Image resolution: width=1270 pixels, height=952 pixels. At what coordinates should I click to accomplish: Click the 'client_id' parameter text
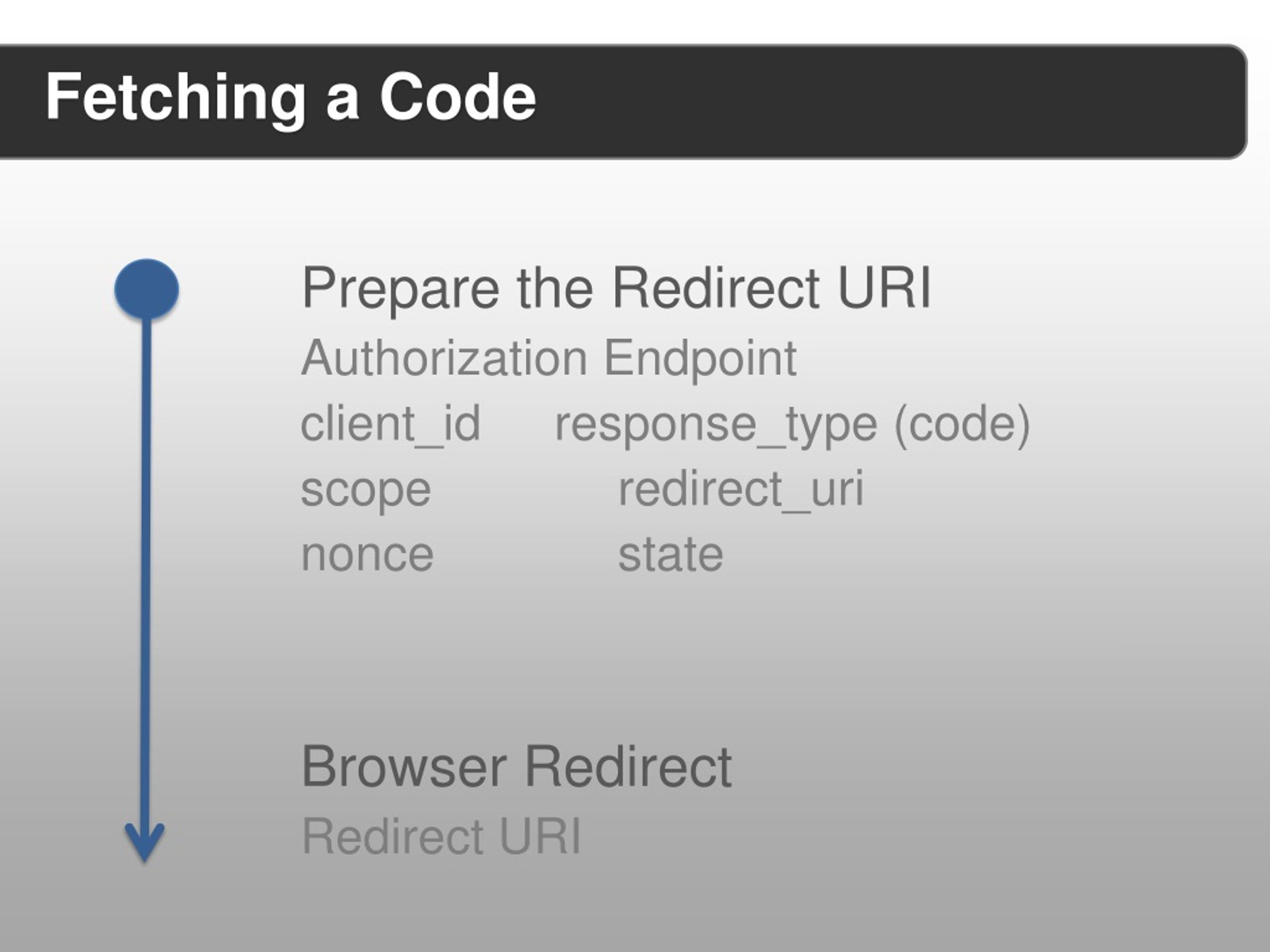pos(390,424)
